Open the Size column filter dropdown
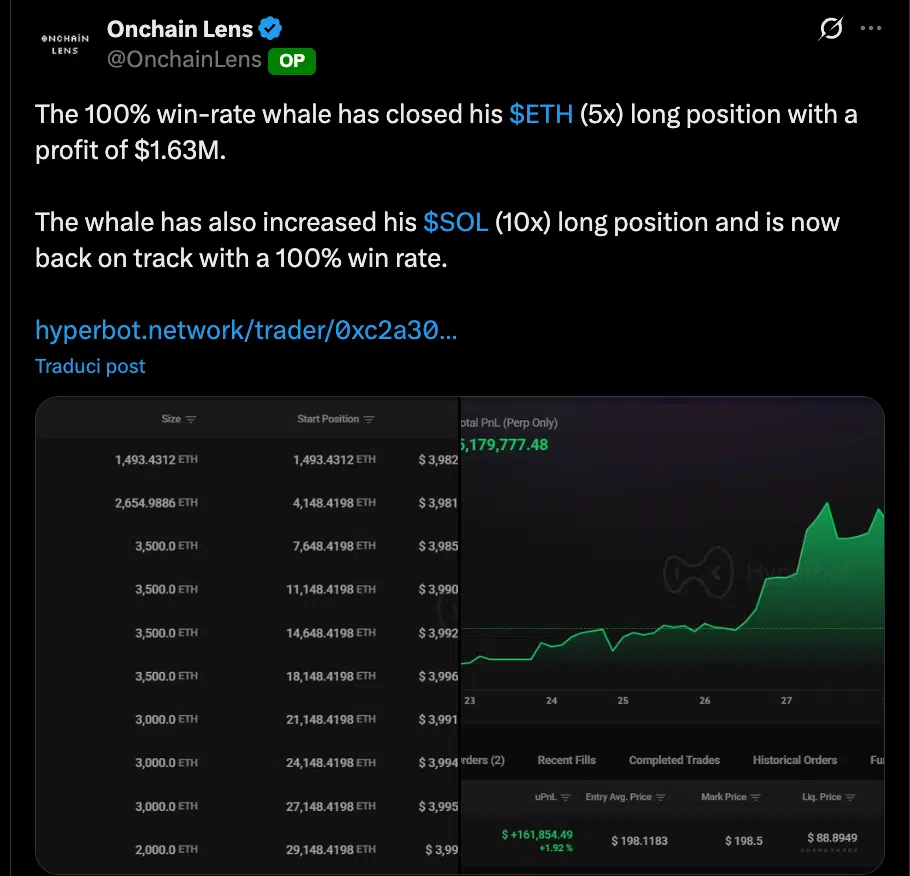This screenshot has width=910, height=876. click(x=192, y=419)
